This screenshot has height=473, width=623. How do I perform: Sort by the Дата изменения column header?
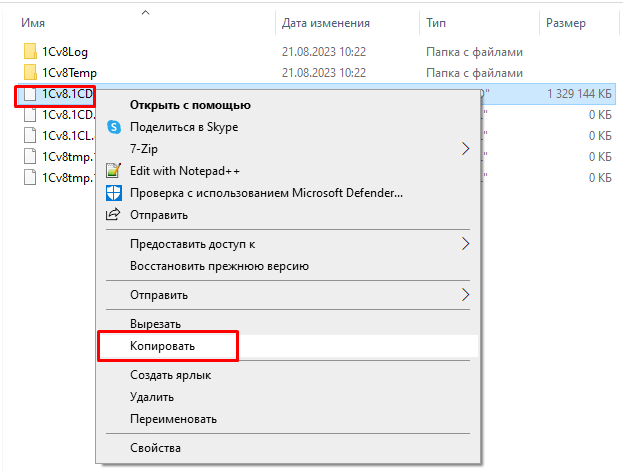click(326, 23)
